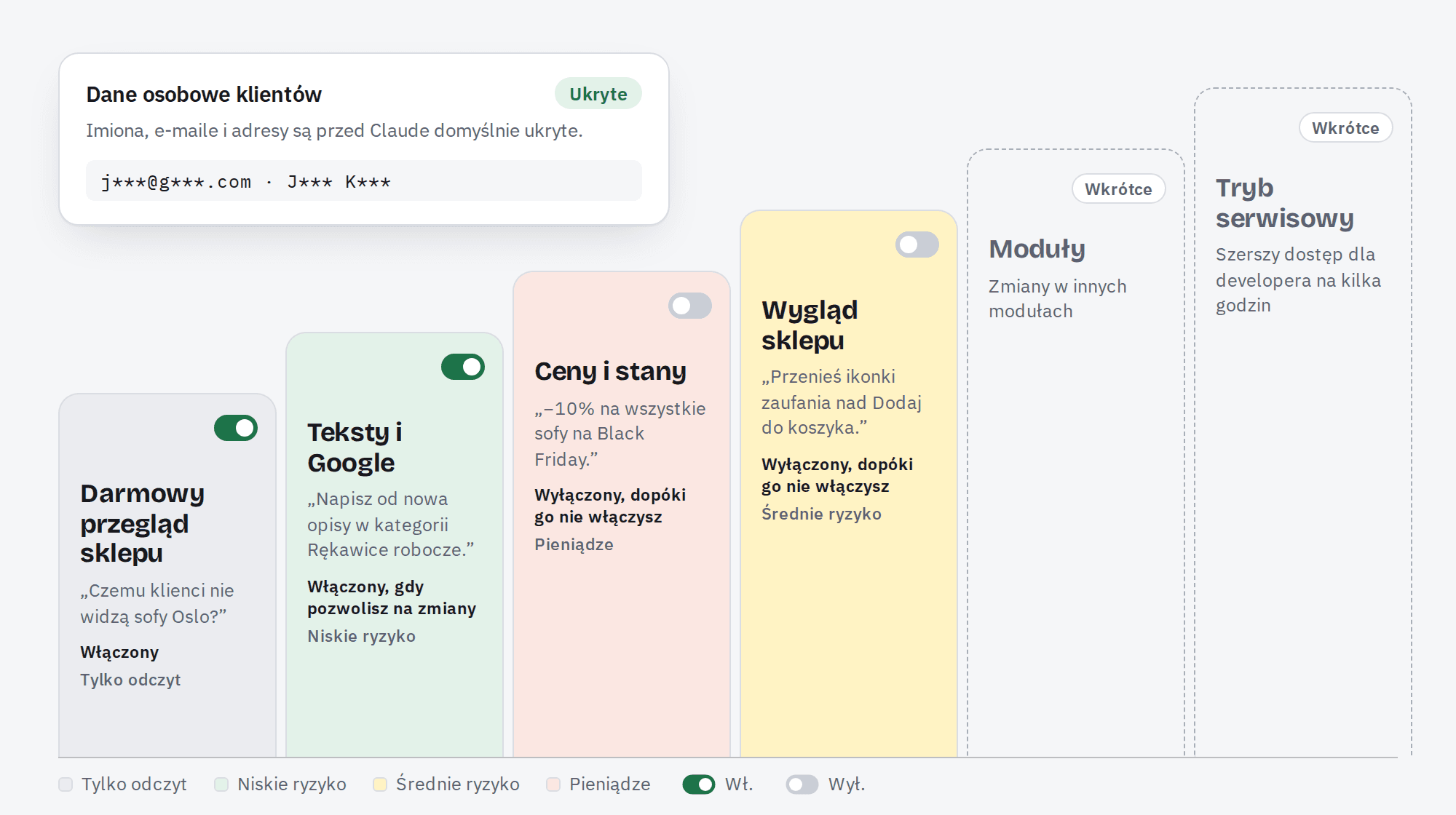The image size is (1456, 815).
Task: Click the Wygląd sklepu title
Action: (x=810, y=325)
